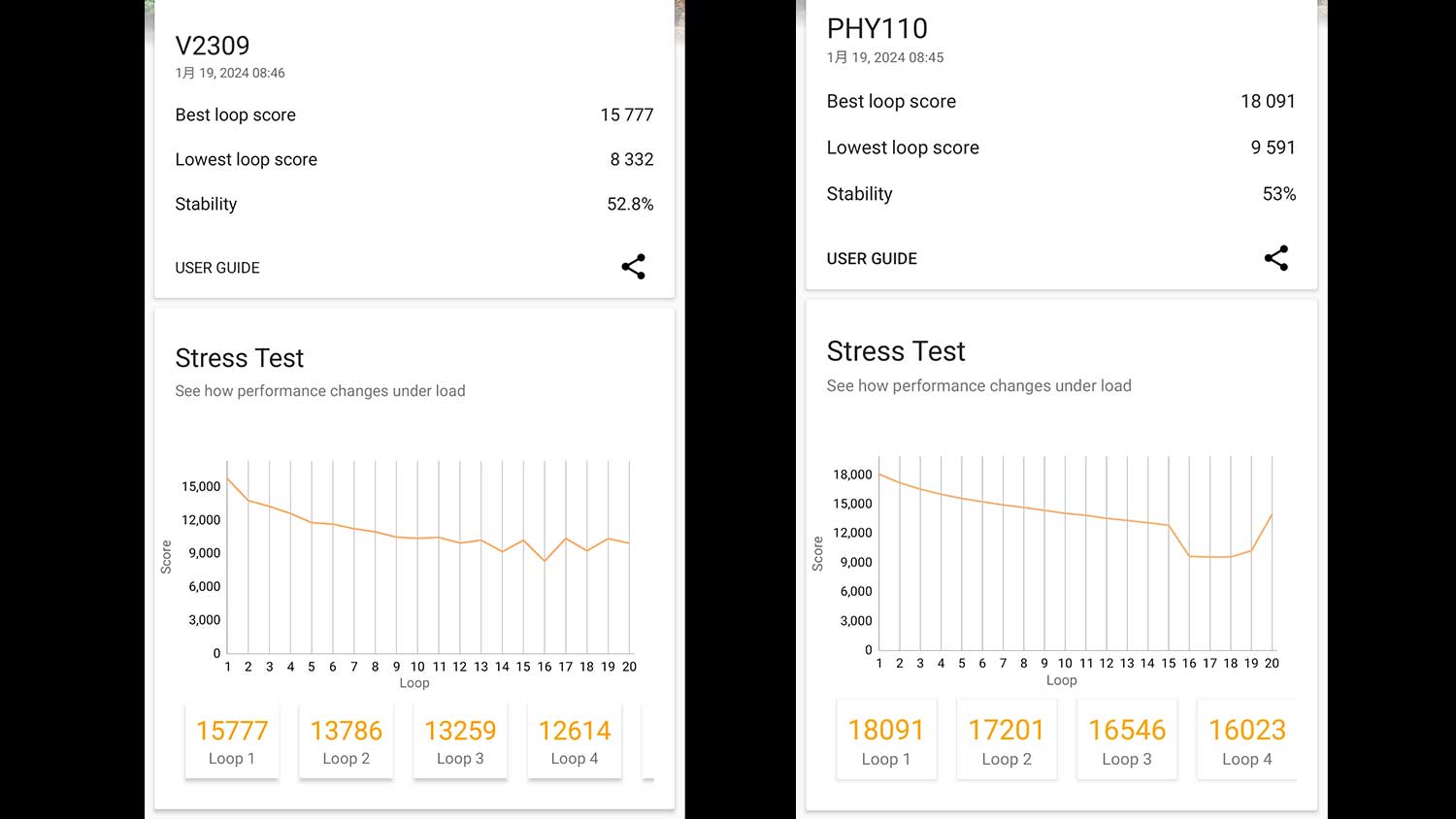Select Loop 4 score tile showing 16023

pyautogui.click(x=1246, y=740)
